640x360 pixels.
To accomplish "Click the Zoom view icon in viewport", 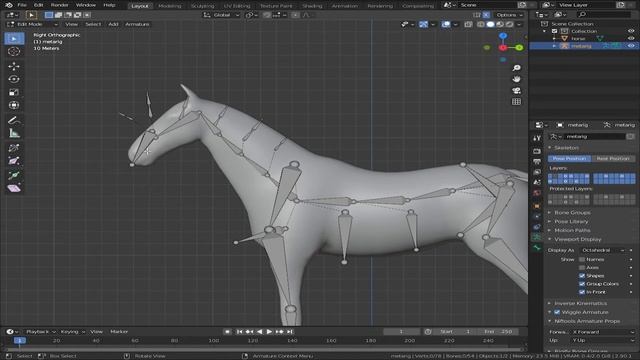I will point(516,68).
